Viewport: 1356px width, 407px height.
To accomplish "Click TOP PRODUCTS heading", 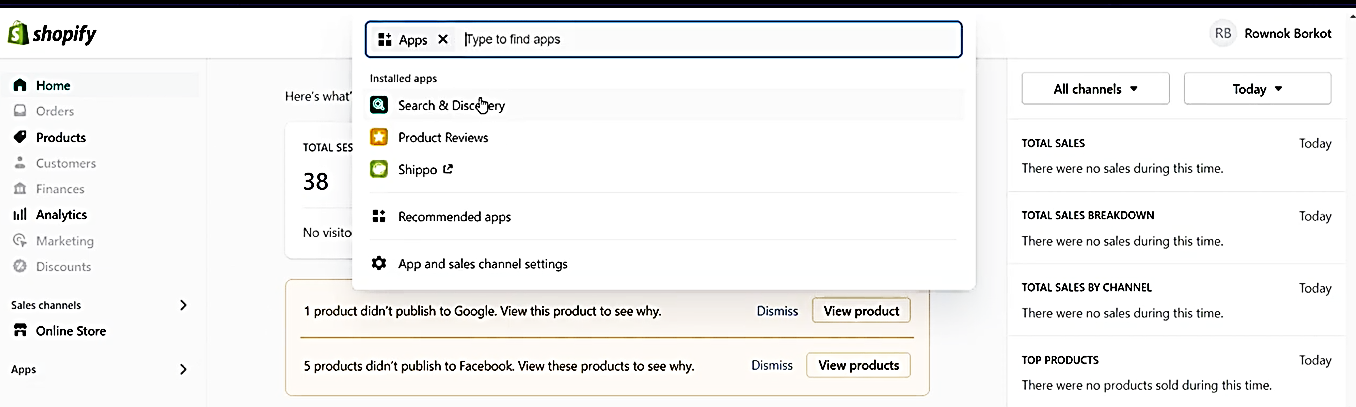I will [1060, 360].
